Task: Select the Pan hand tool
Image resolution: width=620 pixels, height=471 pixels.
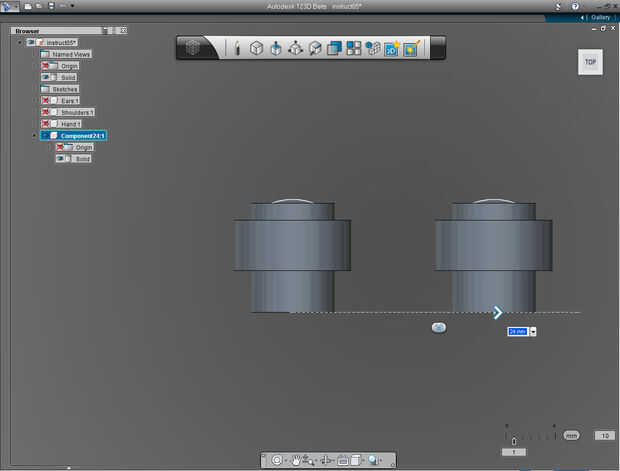Action: tap(295, 460)
